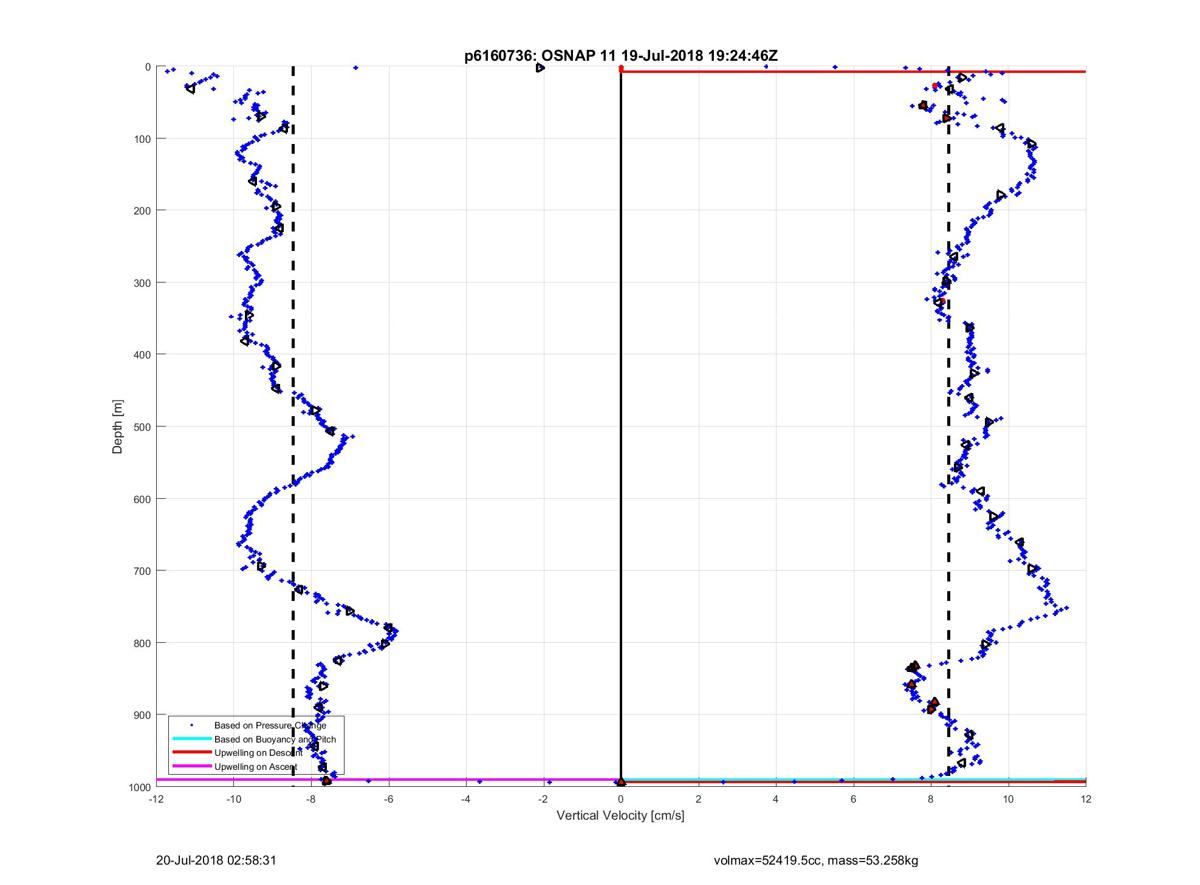Click x-axis tick label '2'
Image resolution: width=1200 pixels, height=885 pixels.
pos(698,799)
